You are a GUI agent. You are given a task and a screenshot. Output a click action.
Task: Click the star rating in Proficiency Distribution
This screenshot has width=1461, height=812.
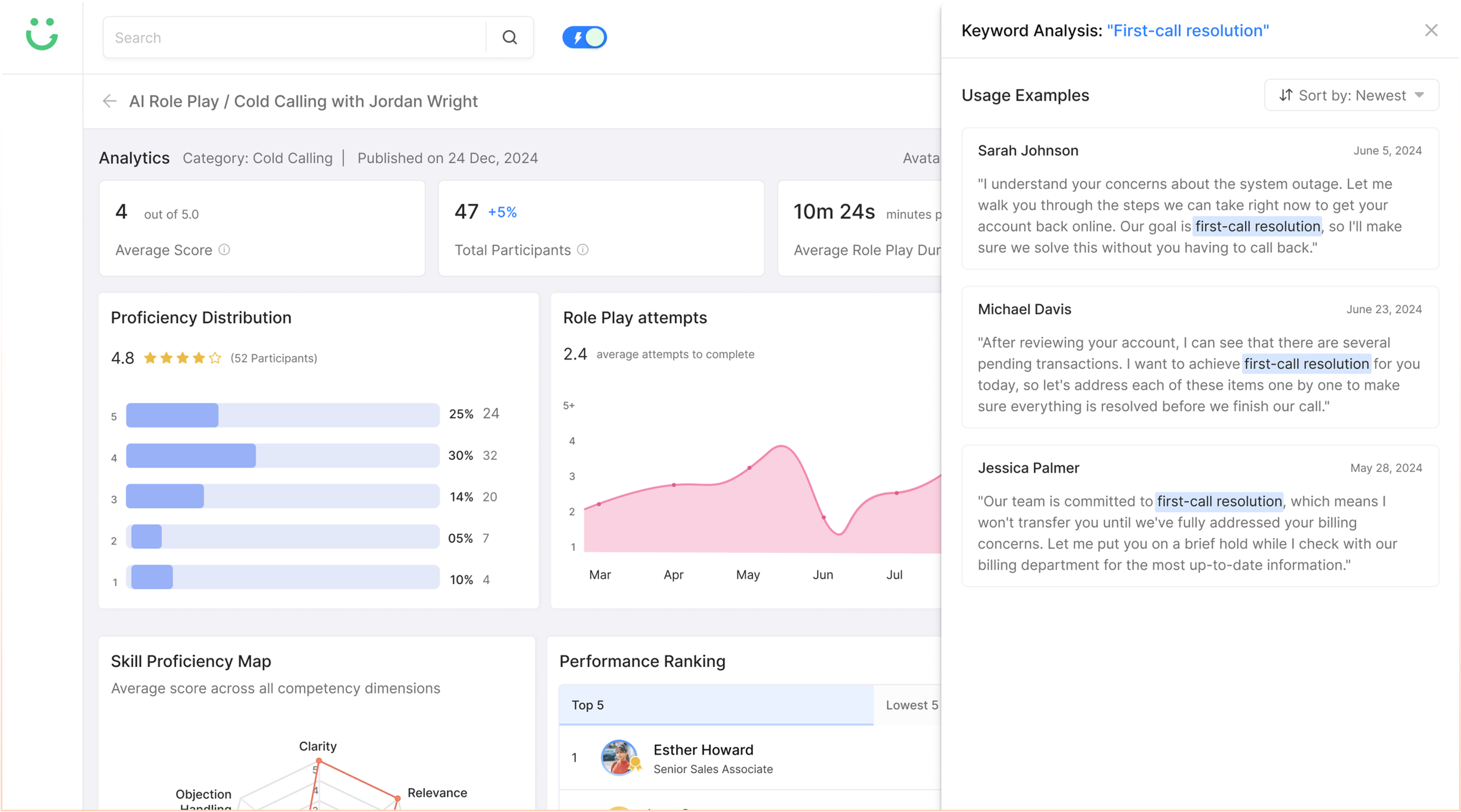coord(182,358)
